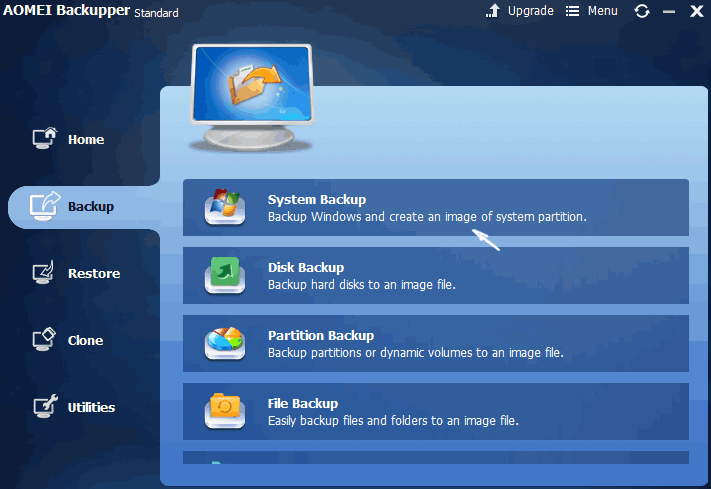The image size is (711, 489).
Task: Click the Utilities wrench icon in sidebar
Action: click(45, 407)
